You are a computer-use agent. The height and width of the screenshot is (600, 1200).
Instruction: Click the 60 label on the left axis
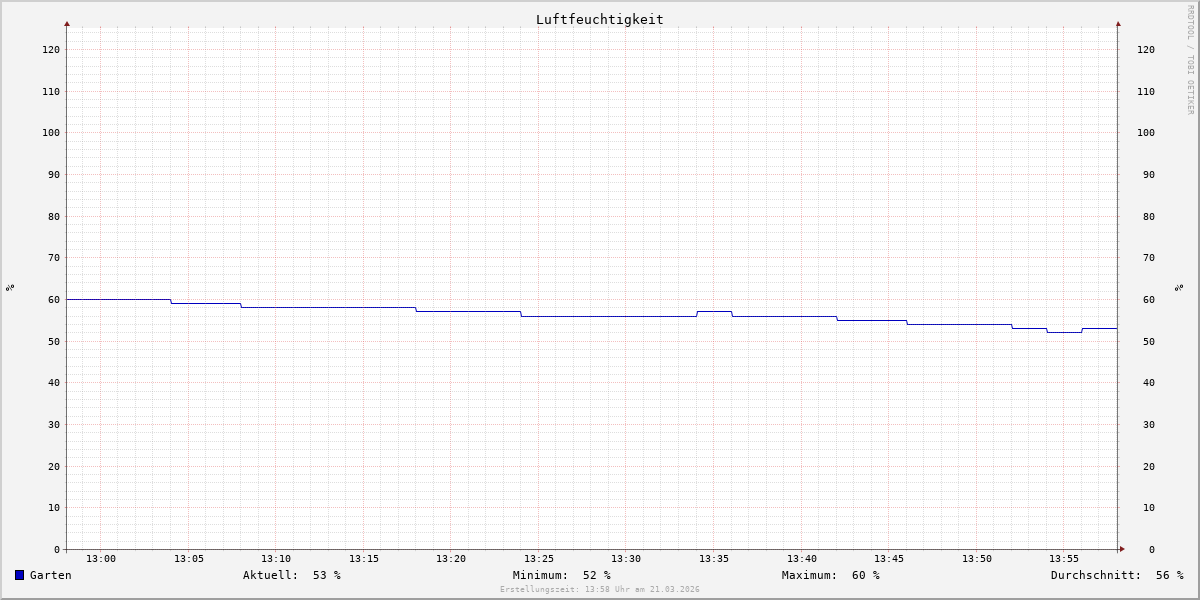coord(54,299)
